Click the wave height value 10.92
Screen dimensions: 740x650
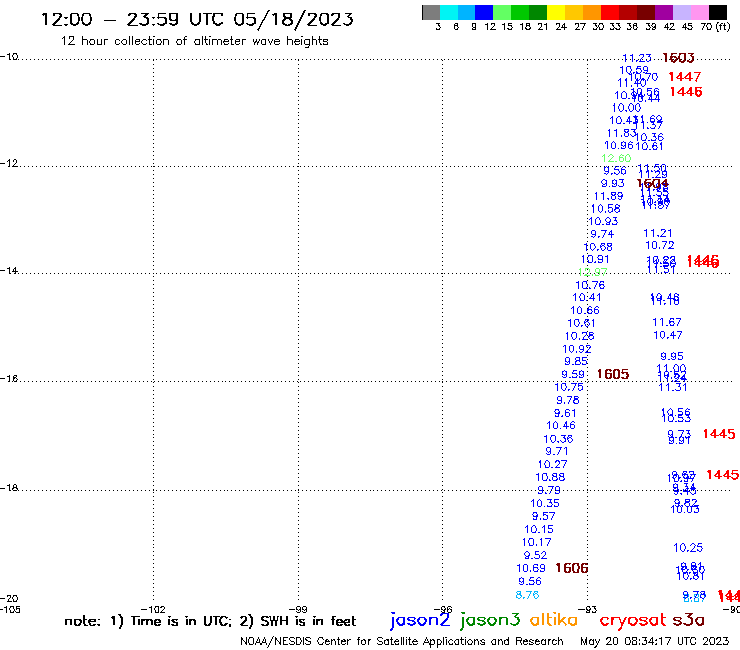pyautogui.click(x=577, y=349)
